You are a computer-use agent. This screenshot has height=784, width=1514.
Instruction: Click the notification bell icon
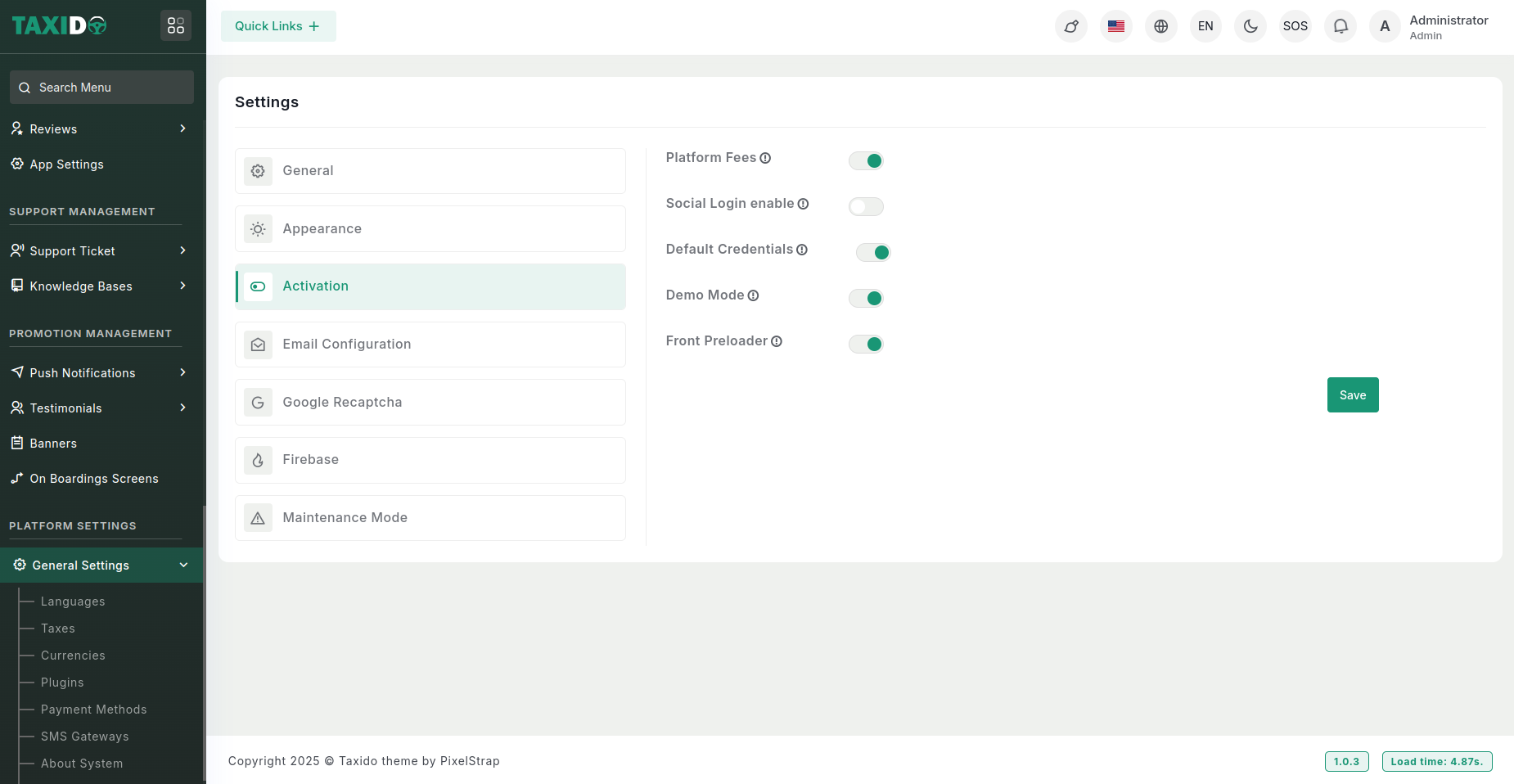point(1340,26)
